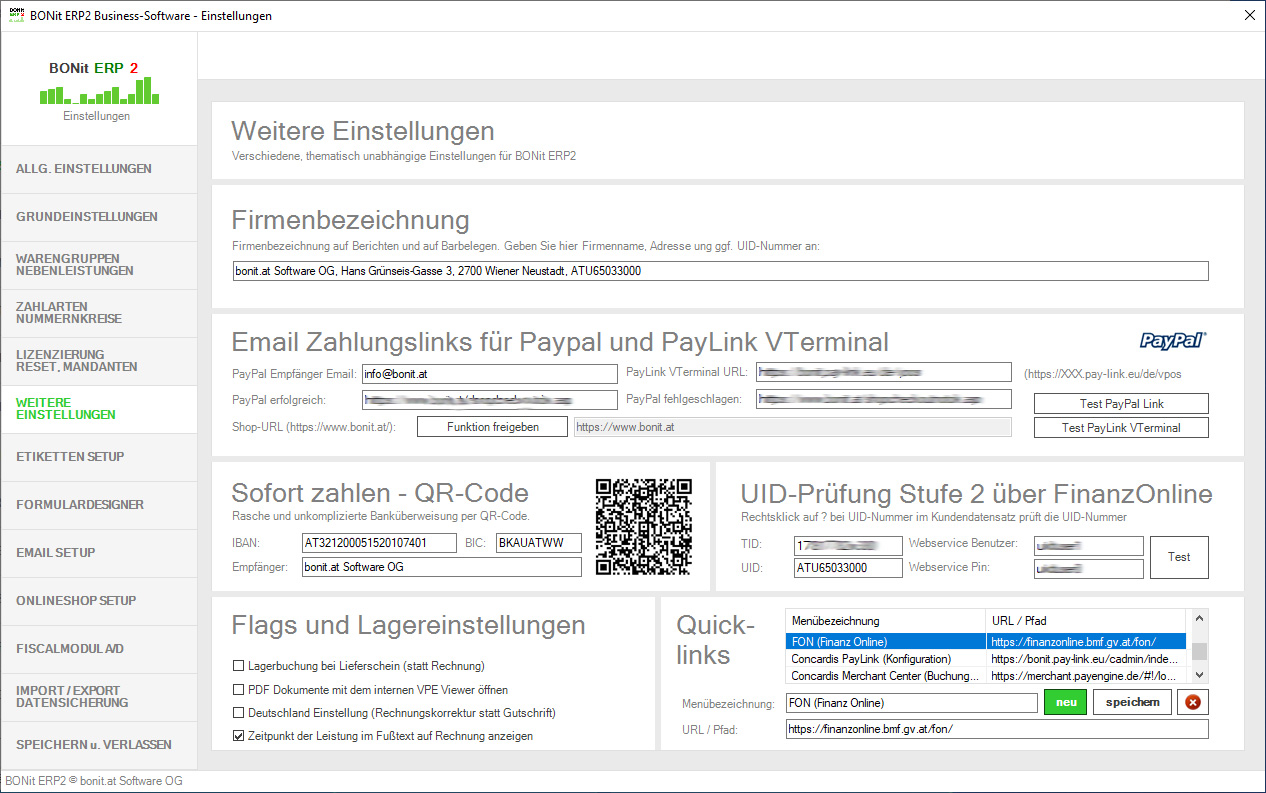Open WARENGRUPPEN NEBENLEISTUNGEN settings
The width and height of the screenshot is (1266, 793).
[99, 265]
